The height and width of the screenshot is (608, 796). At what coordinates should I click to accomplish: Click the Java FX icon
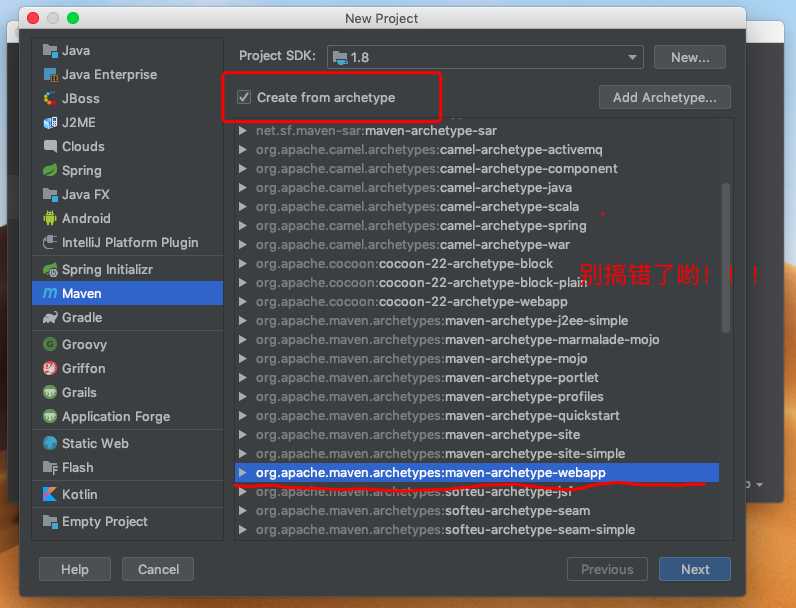[50, 194]
